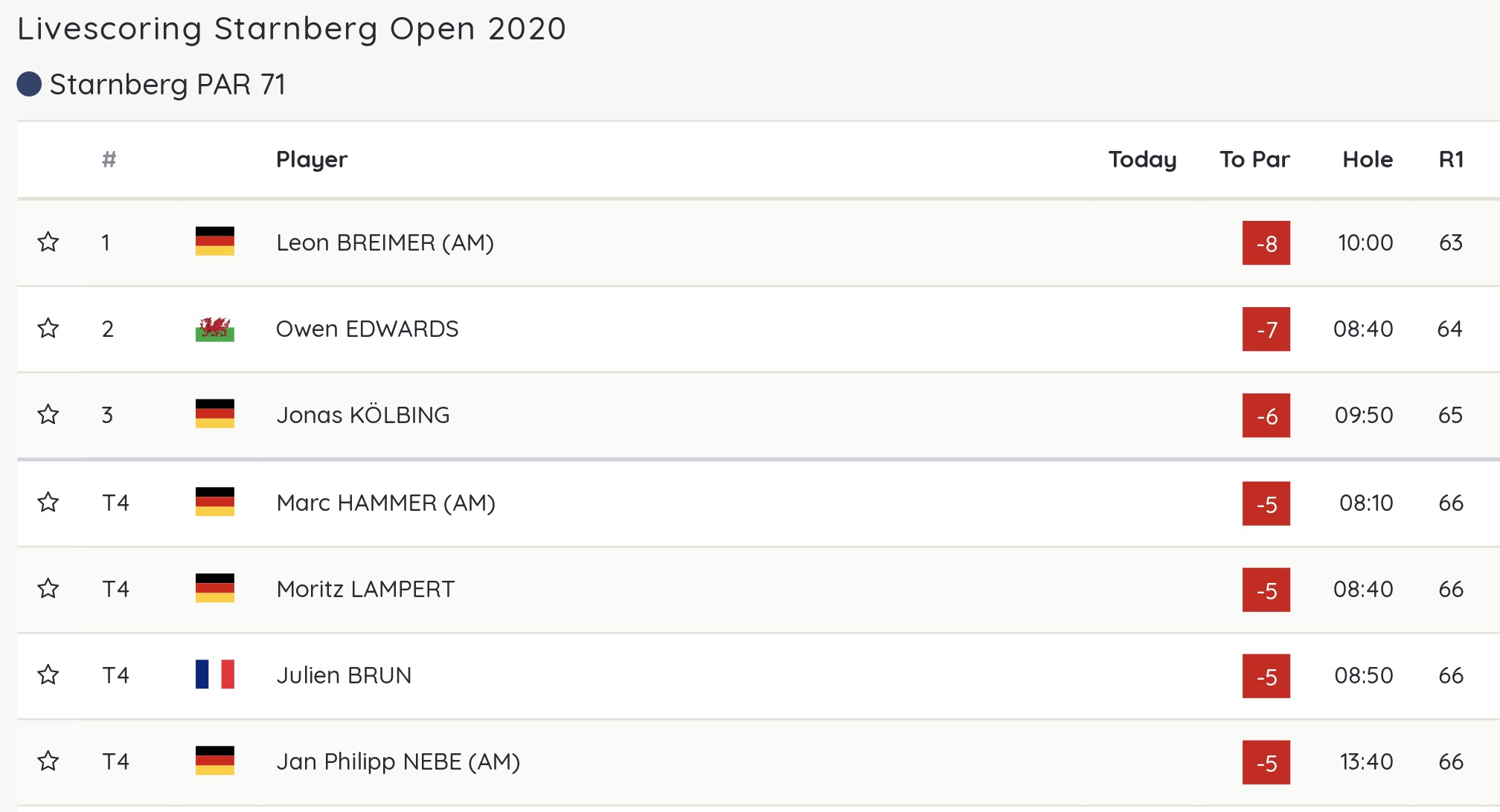The height and width of the screenshot is (812, 1500).
Task: Click the Hole column header
Action: point(1368,159)
